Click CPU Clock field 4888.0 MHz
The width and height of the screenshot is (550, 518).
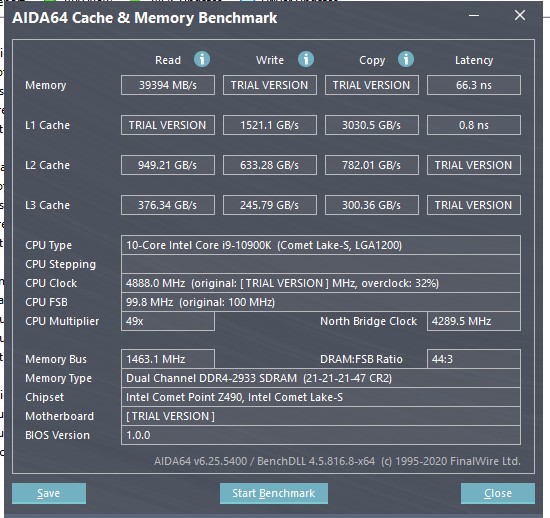[321, 283]
